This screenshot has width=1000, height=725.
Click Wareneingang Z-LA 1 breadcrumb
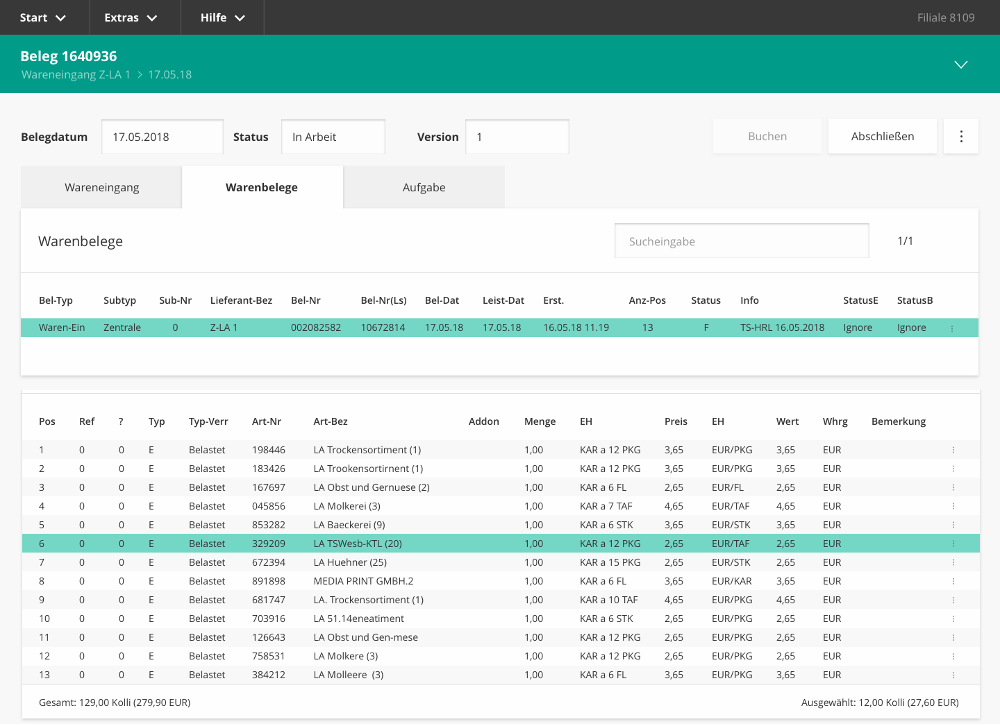[x=75, y=75]
